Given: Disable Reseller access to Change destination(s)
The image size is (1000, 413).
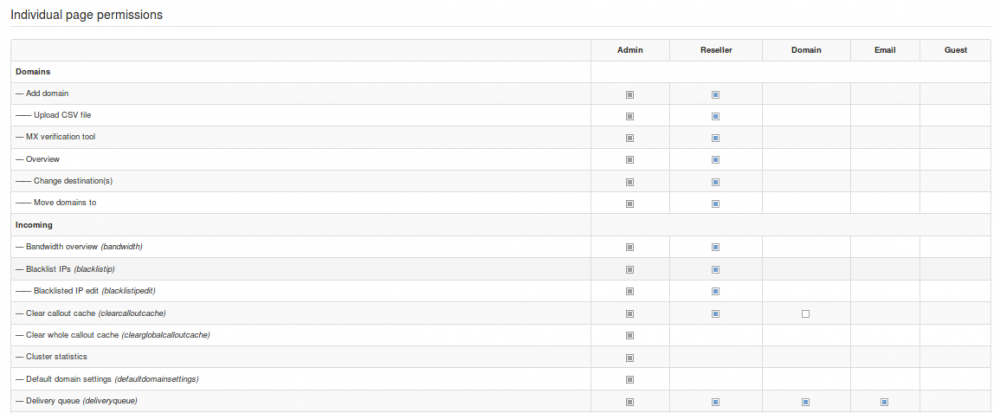Looking at the screenshot, I should 716,182.
